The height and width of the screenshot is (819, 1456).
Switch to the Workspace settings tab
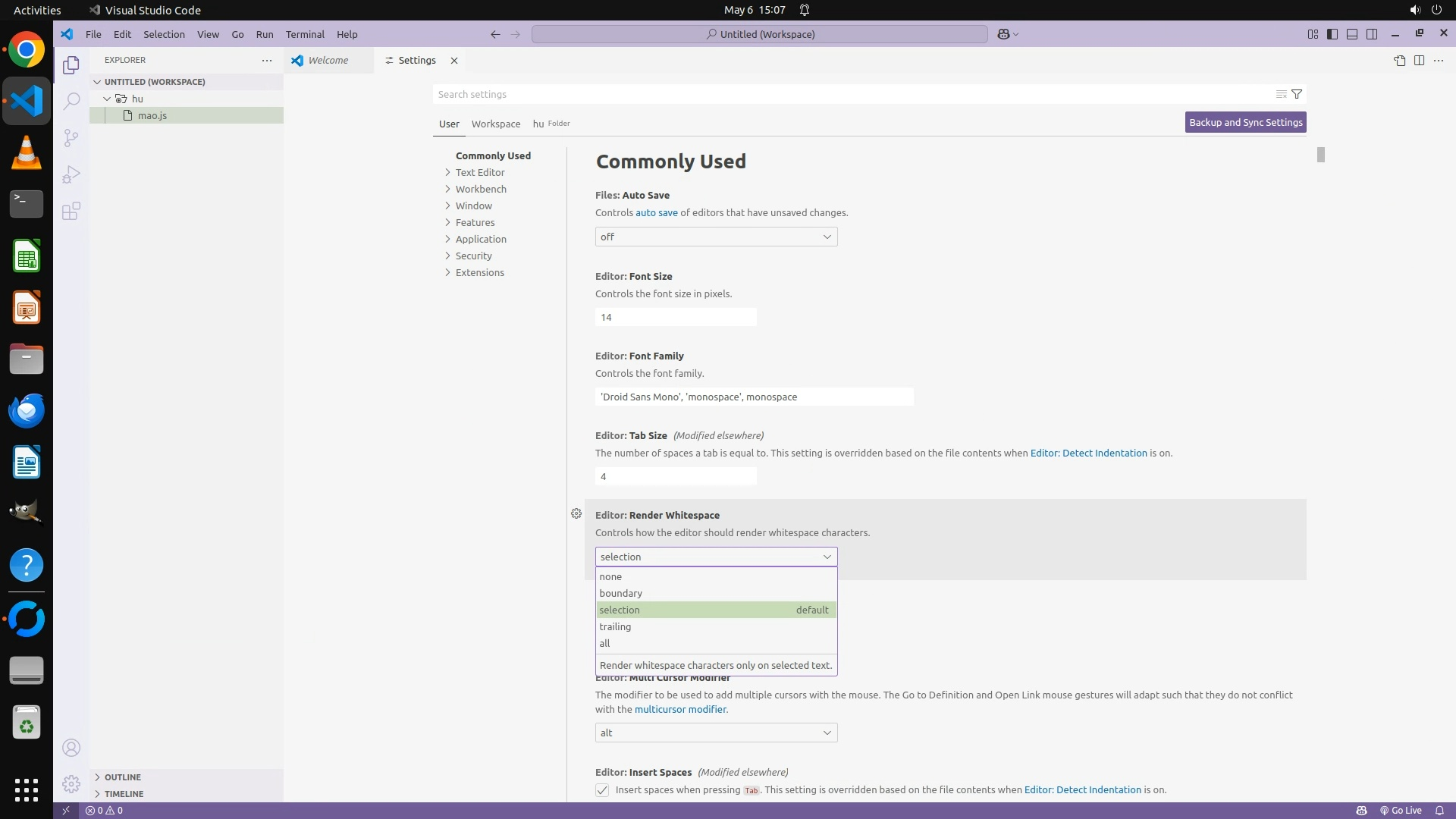point(495,124)
